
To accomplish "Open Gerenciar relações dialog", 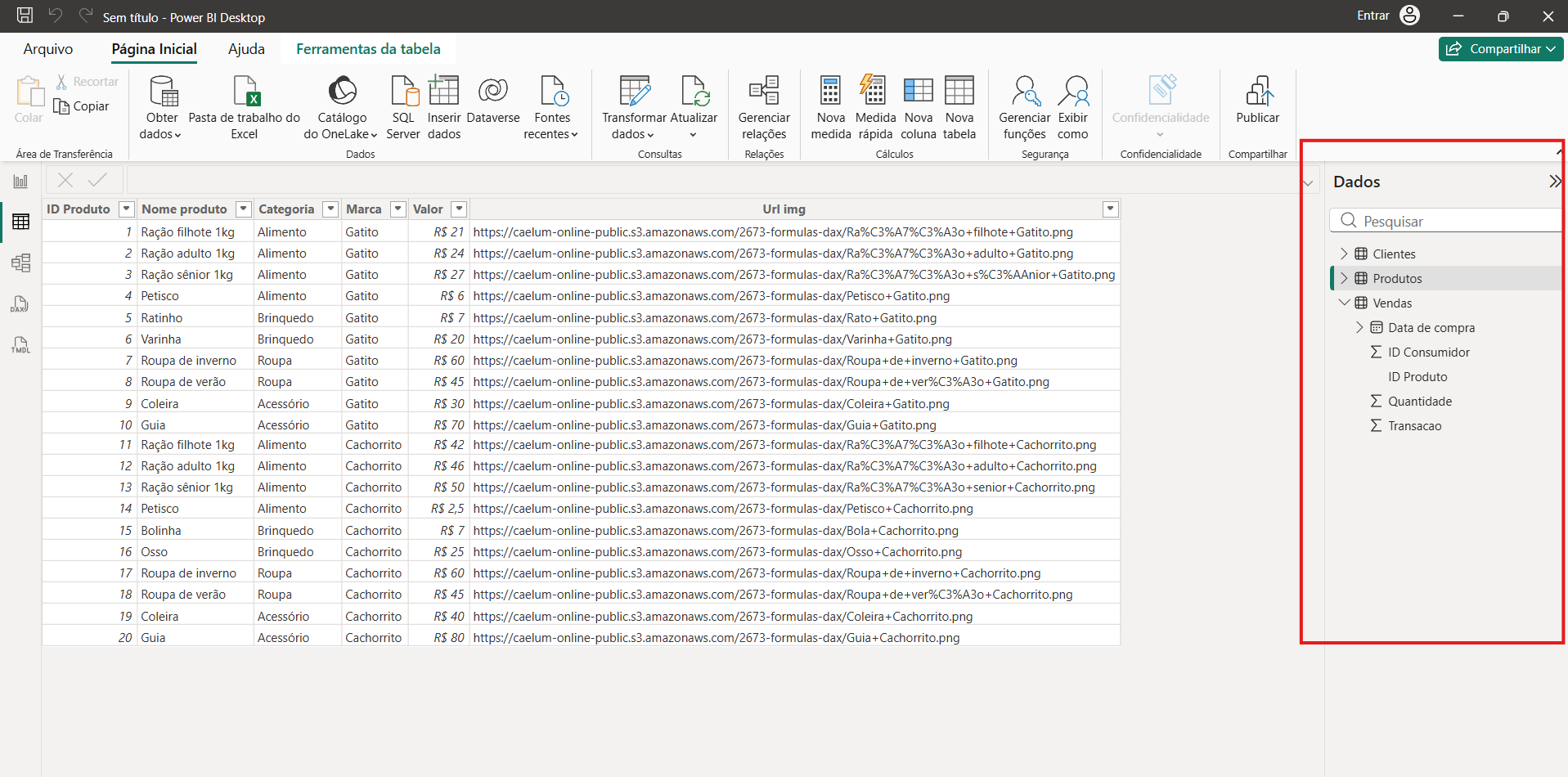I will click(764, 108).
